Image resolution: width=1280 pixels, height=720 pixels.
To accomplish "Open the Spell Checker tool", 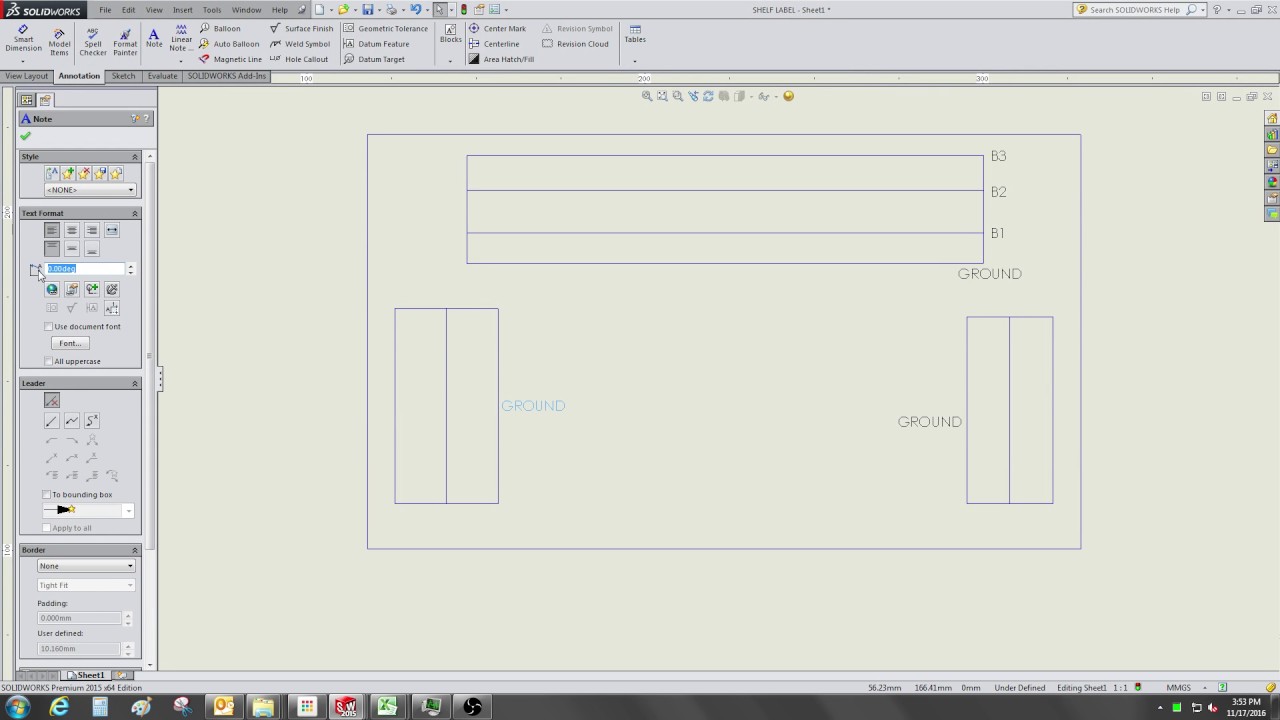I will pyautogui.click(x=93, y=40).
